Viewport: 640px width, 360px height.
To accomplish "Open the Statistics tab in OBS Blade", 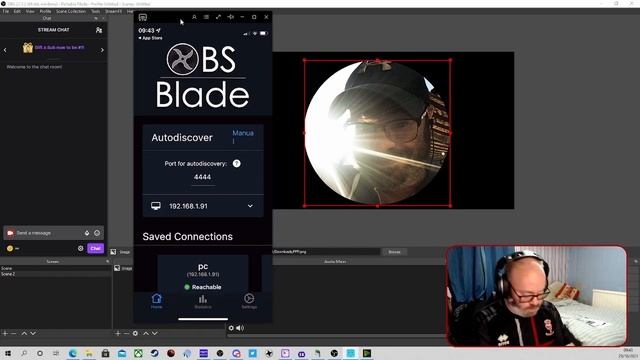I will click(x=203, y=302).
